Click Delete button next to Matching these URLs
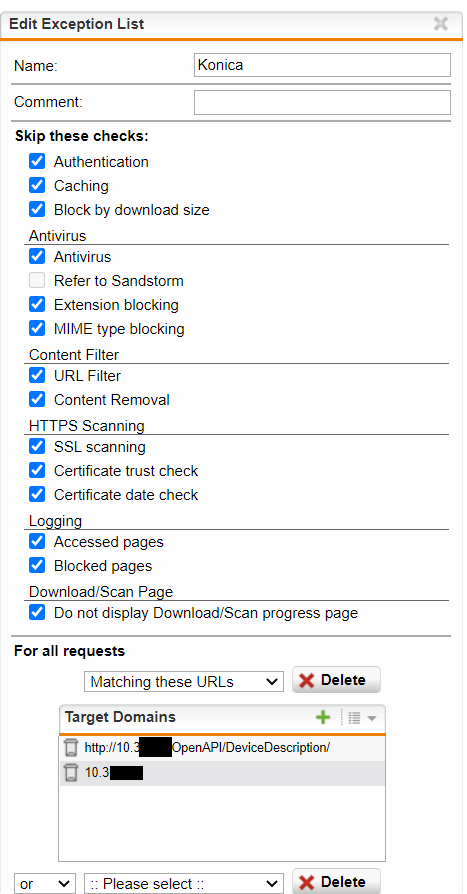Viewport: 467px width, 894px height. [x=336, y=680]
